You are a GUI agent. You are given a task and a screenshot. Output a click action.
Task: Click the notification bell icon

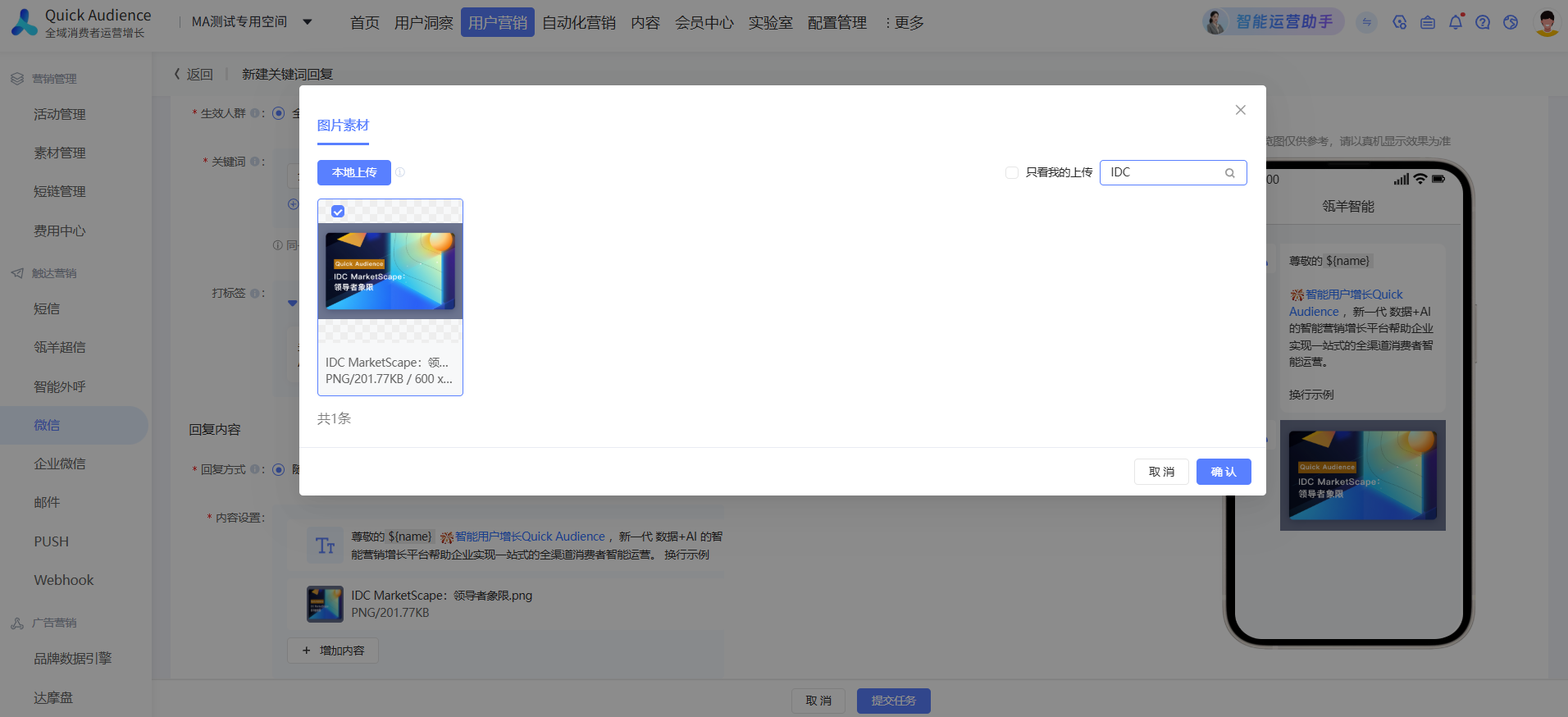pyautogui.click(x=1456, y=22)
